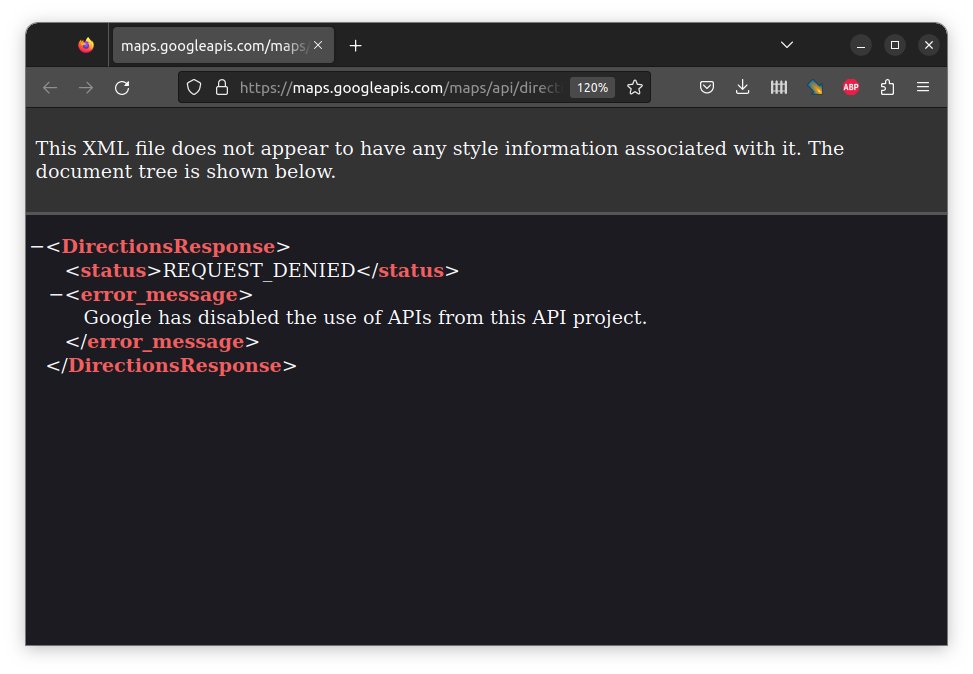Click the closing error_message tag
Image resolution: width=973 pixels, height=674 pixels.
tap(163, 342)
